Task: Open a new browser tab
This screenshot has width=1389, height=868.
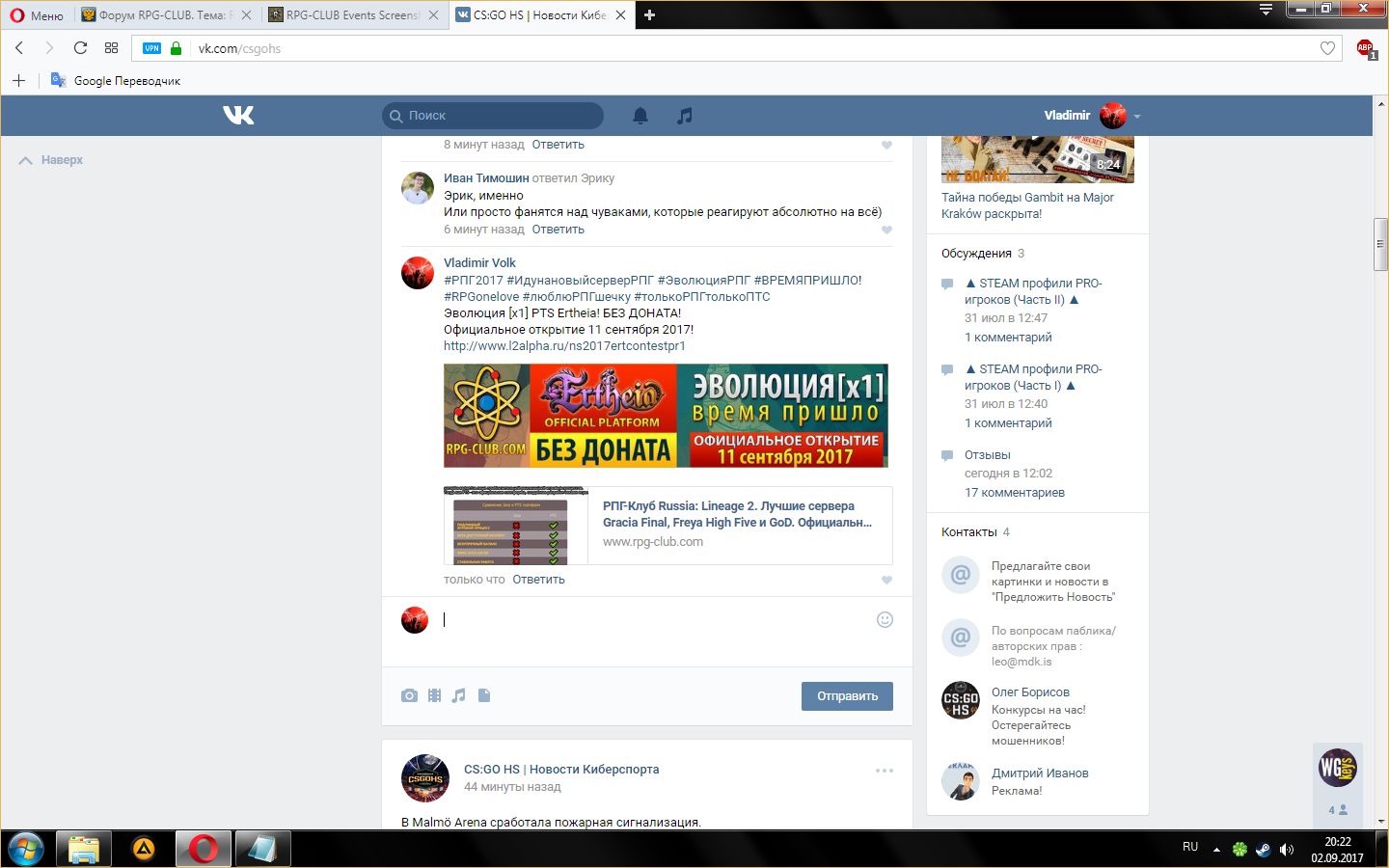Action: point(649,14)
